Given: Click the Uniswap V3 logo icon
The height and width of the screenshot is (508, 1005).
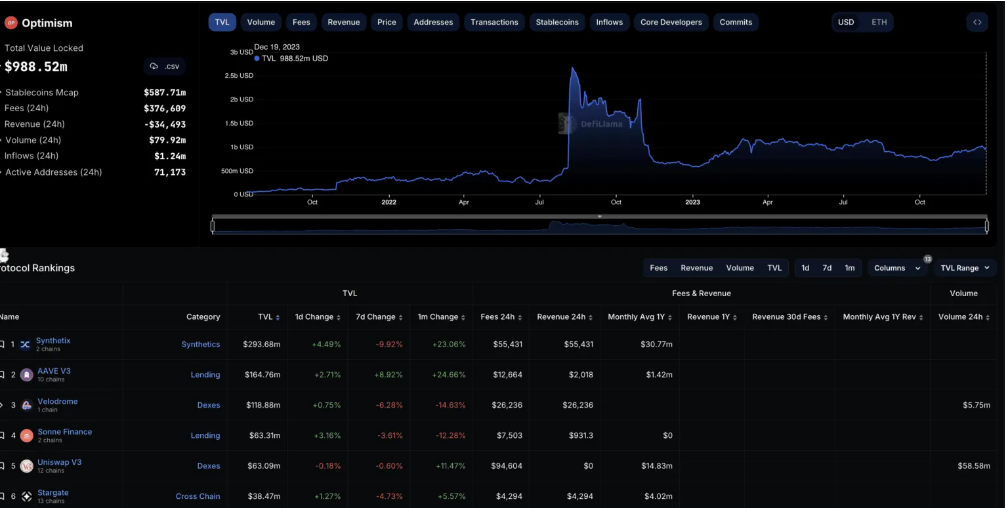Looking at the screenshot, I should tap(26, 466).
